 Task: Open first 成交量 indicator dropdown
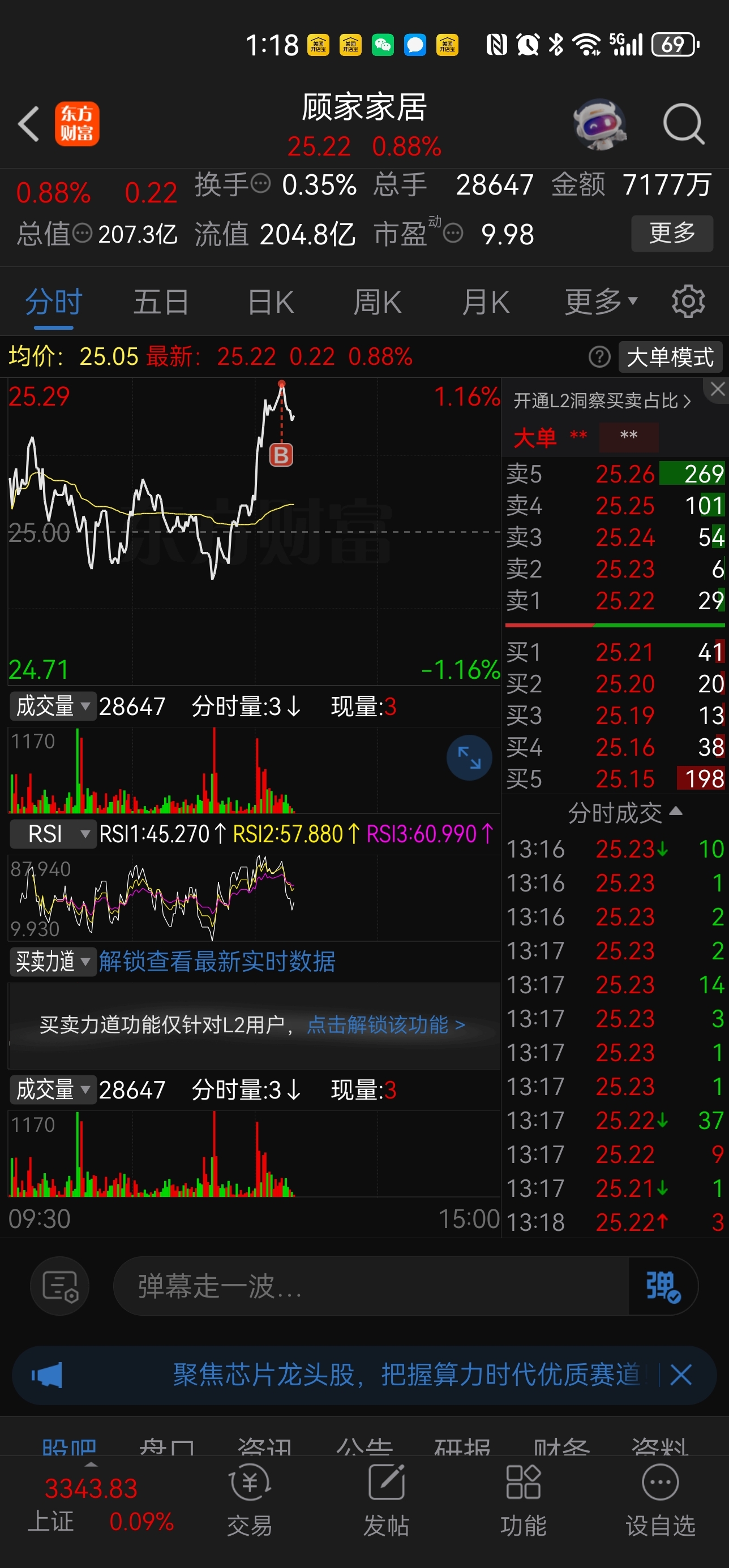click(53, 706)
